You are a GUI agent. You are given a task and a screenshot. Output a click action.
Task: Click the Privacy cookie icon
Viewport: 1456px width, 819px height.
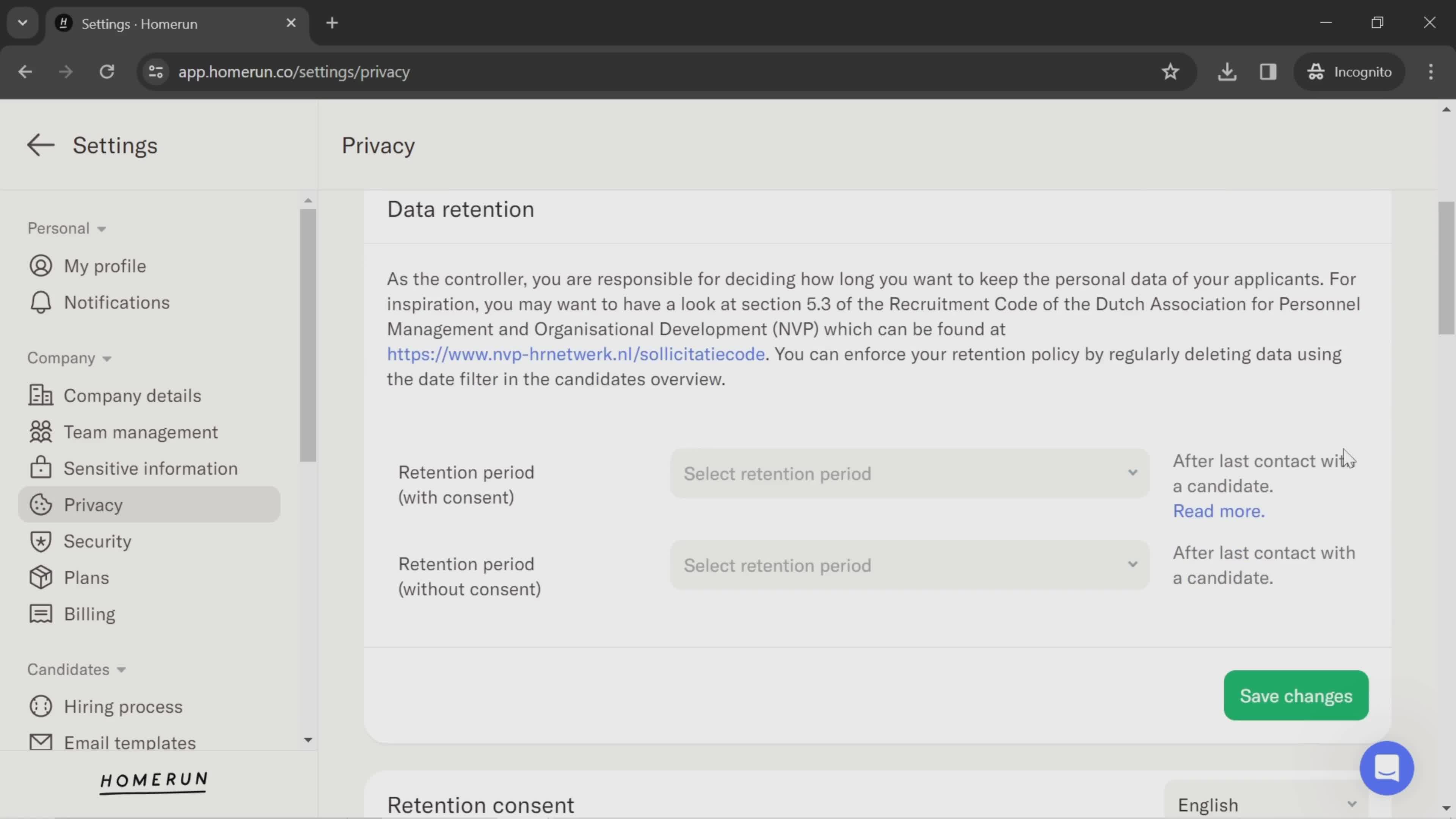[x=41, y=505]
